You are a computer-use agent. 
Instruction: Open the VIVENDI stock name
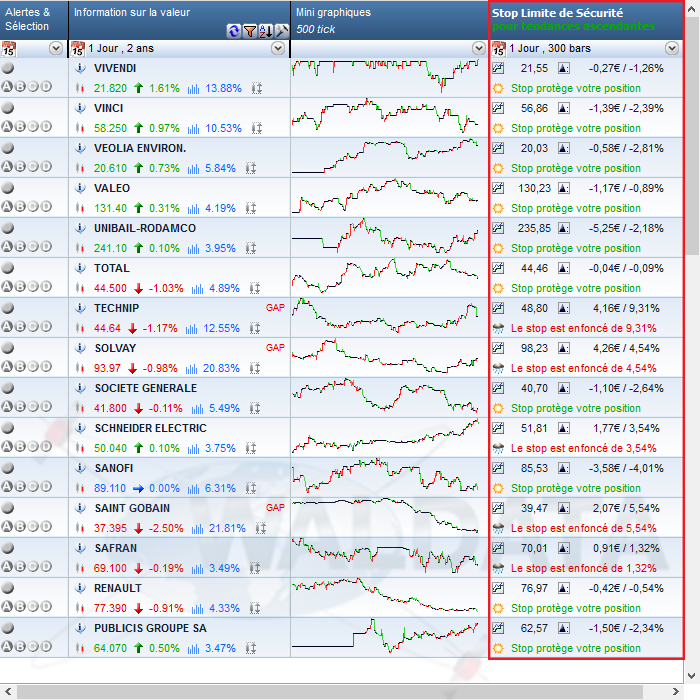[115, 68]
